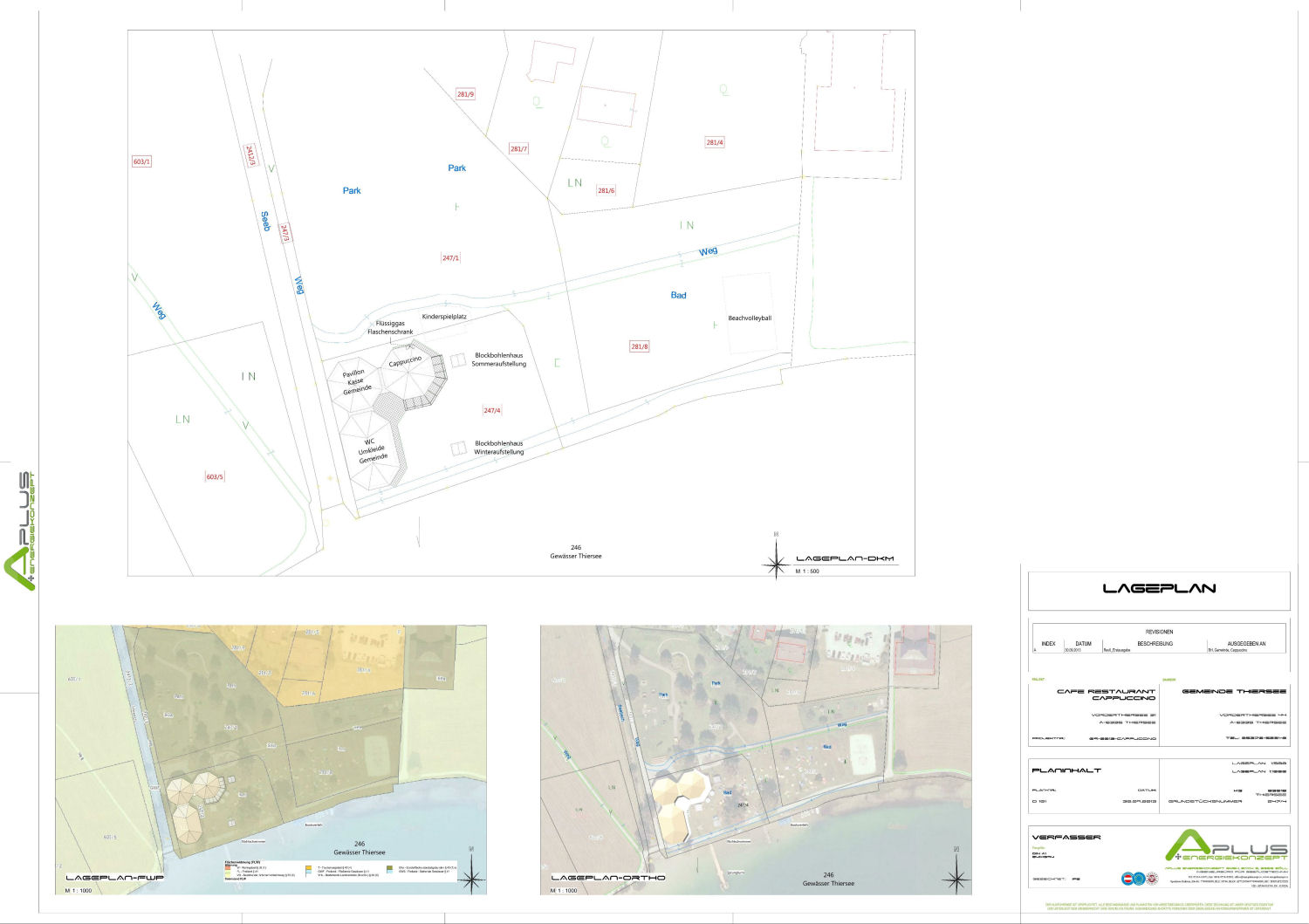The width and height of the screenshot is (1309, 924).
Task: Click the 'M 1 : 1000' scale under LAGEPLAN-ORTHO
Action: click(x=564, y=891)
